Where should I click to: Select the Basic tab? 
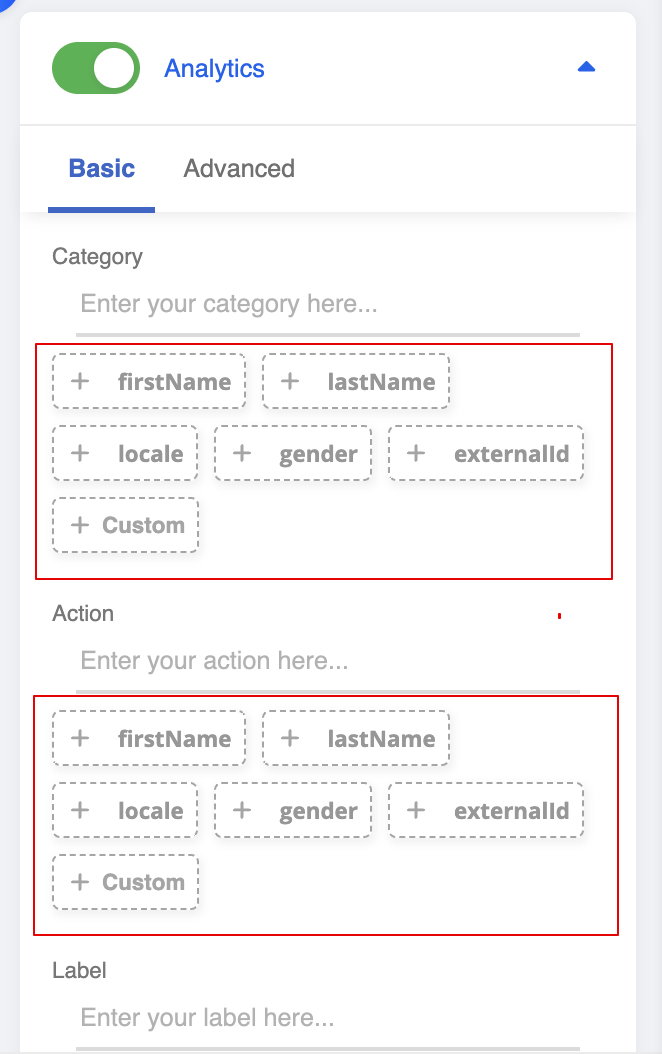click(x=101, y=168)
